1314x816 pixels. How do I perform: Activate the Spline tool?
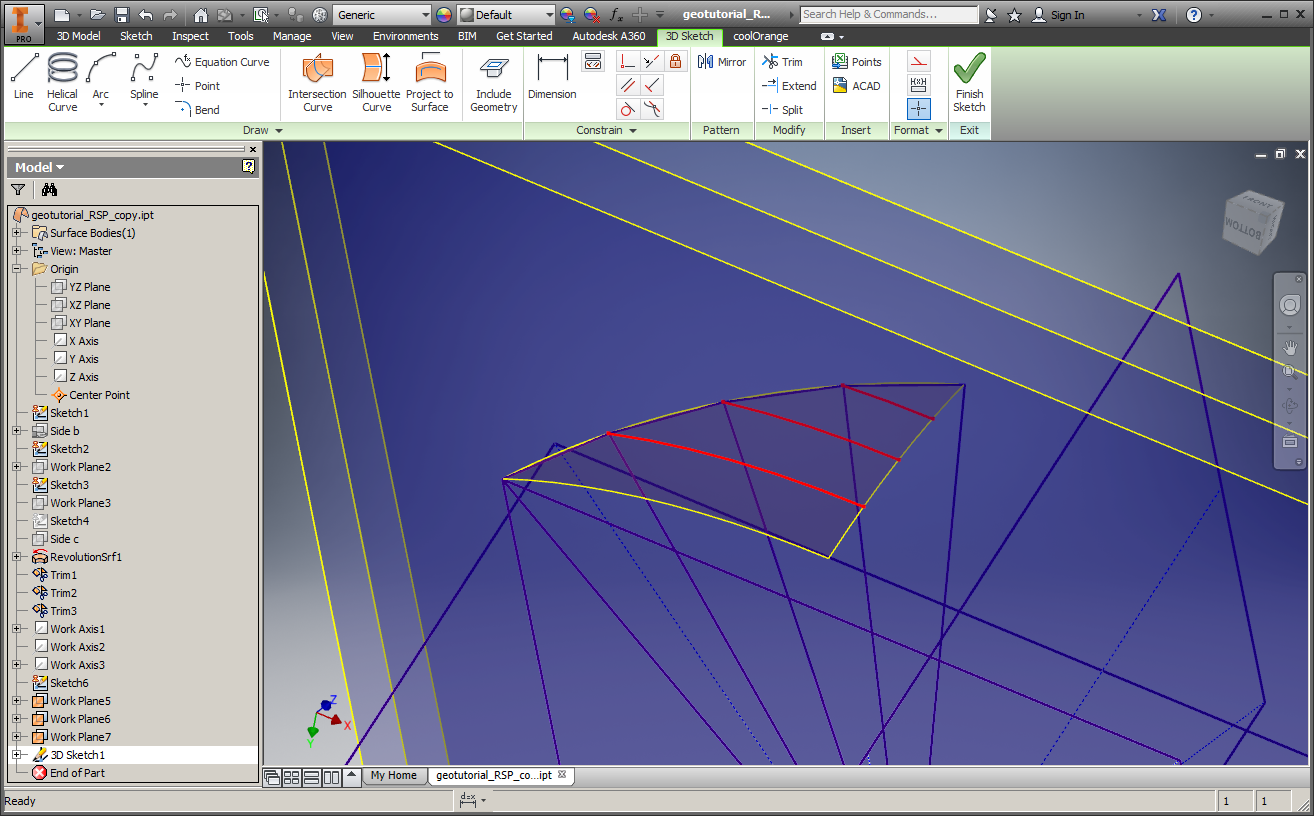click(x=144, y=80)
